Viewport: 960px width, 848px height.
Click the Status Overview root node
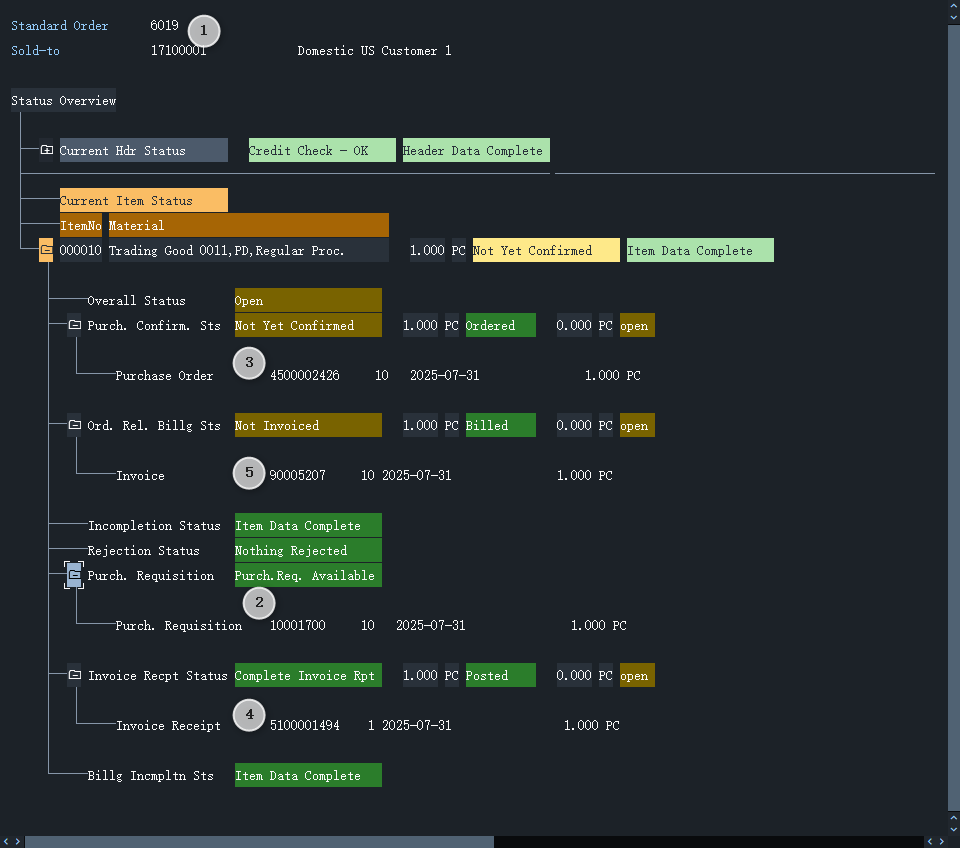[x=63, y=100]
